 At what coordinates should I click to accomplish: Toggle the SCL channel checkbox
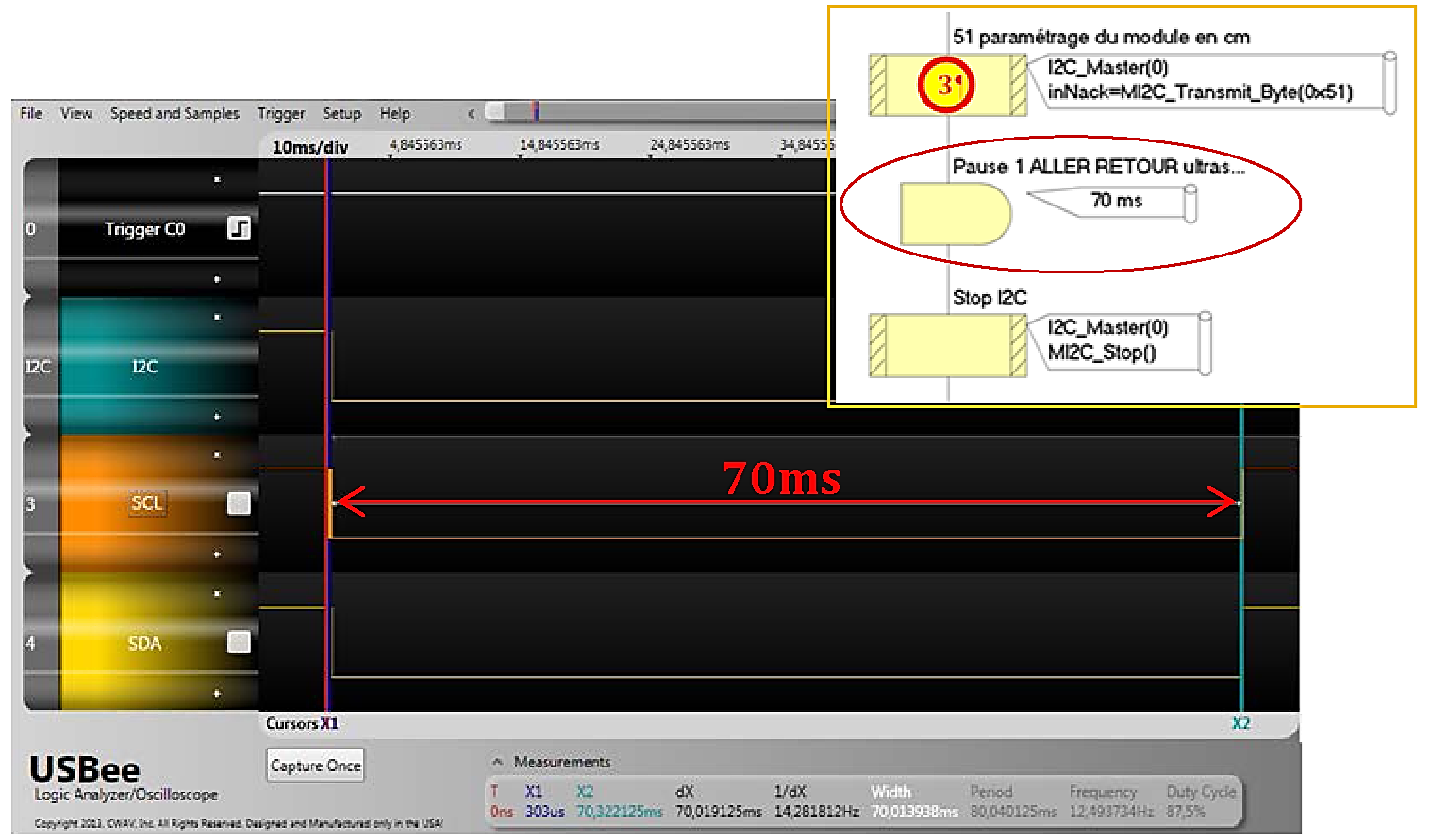[240, 503]
